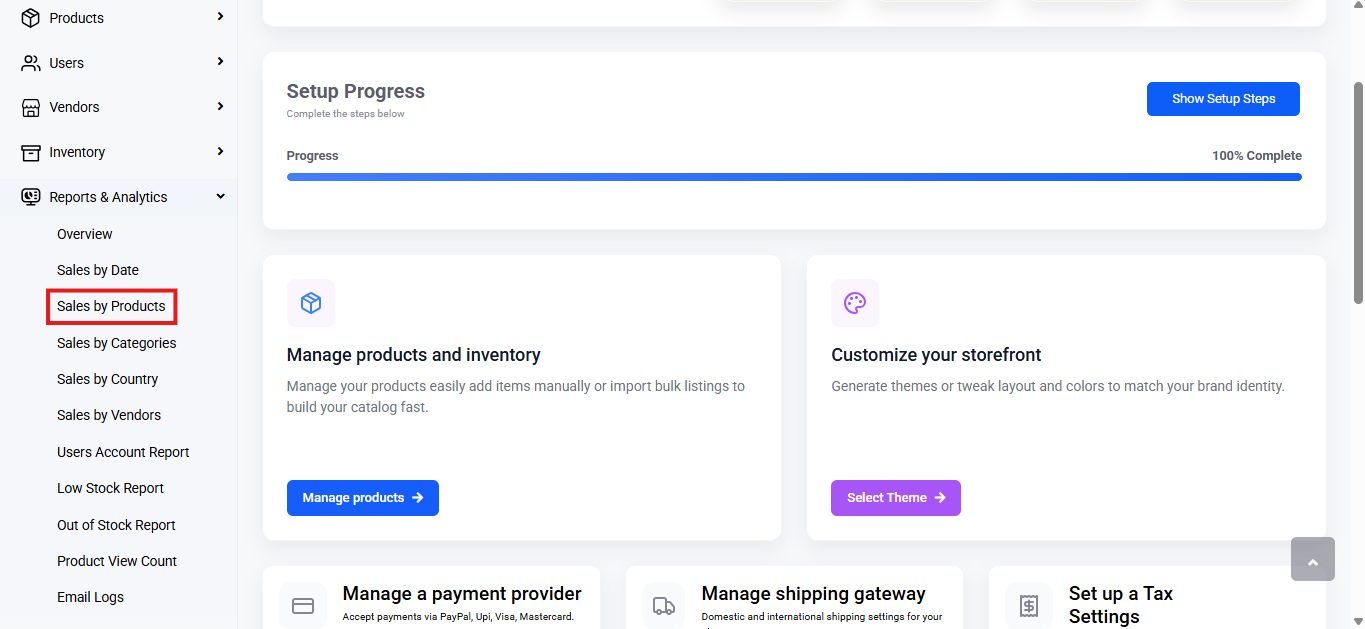Click the page vertical scrollbar
1365x629 pixels.
point(1358,193)
